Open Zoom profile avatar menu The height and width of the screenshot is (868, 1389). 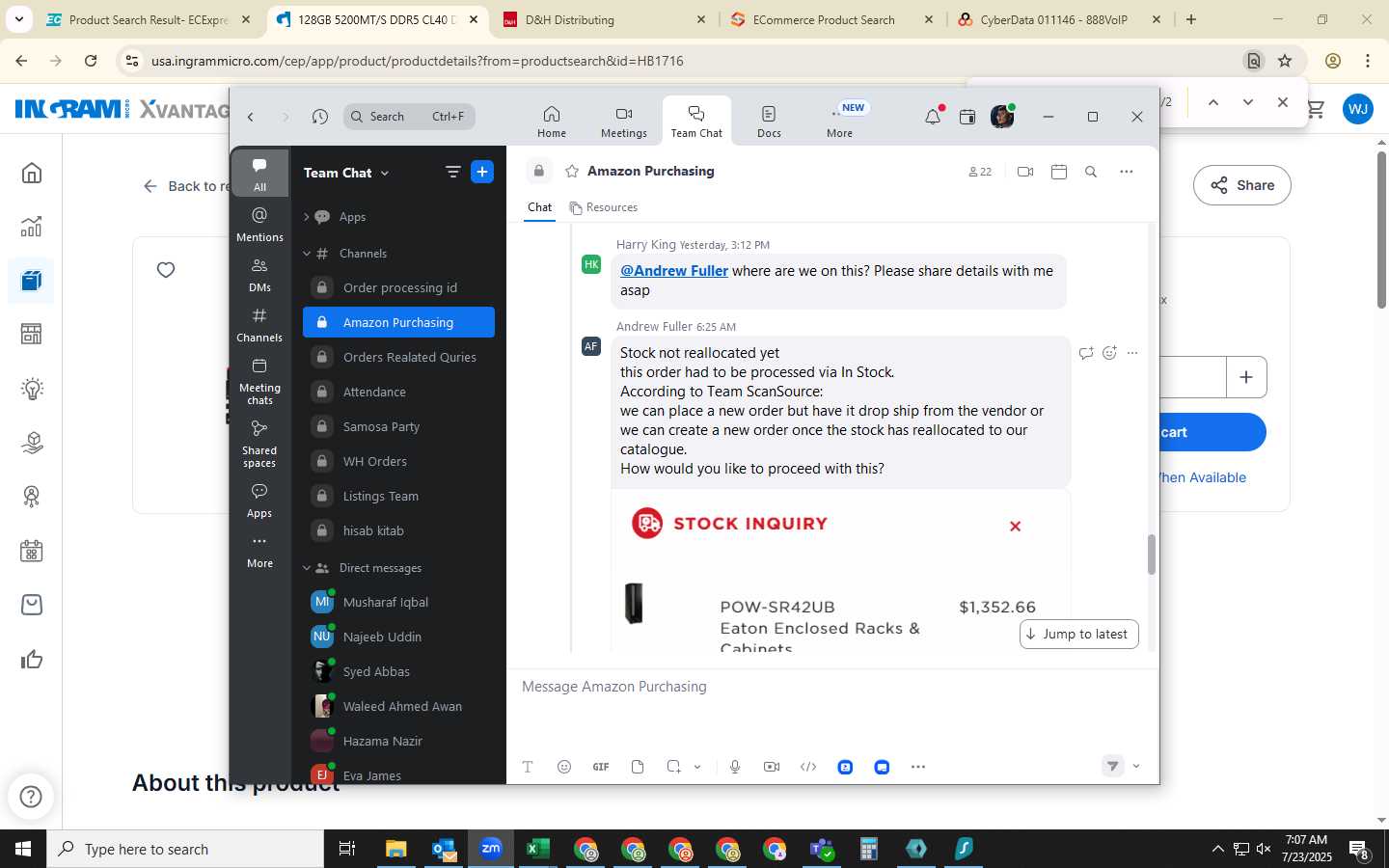(1003, 117)
